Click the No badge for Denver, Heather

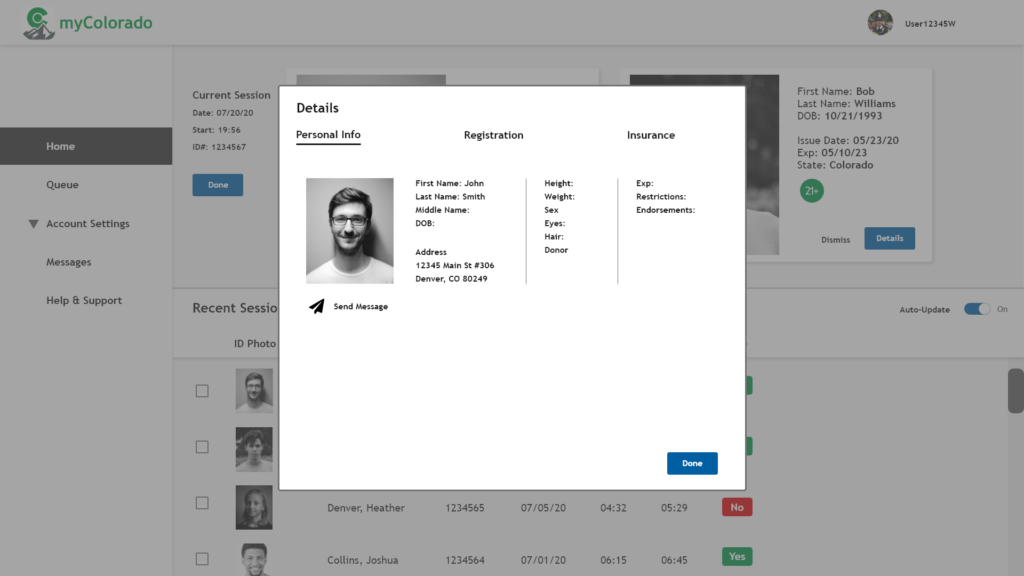pos(737,507)
